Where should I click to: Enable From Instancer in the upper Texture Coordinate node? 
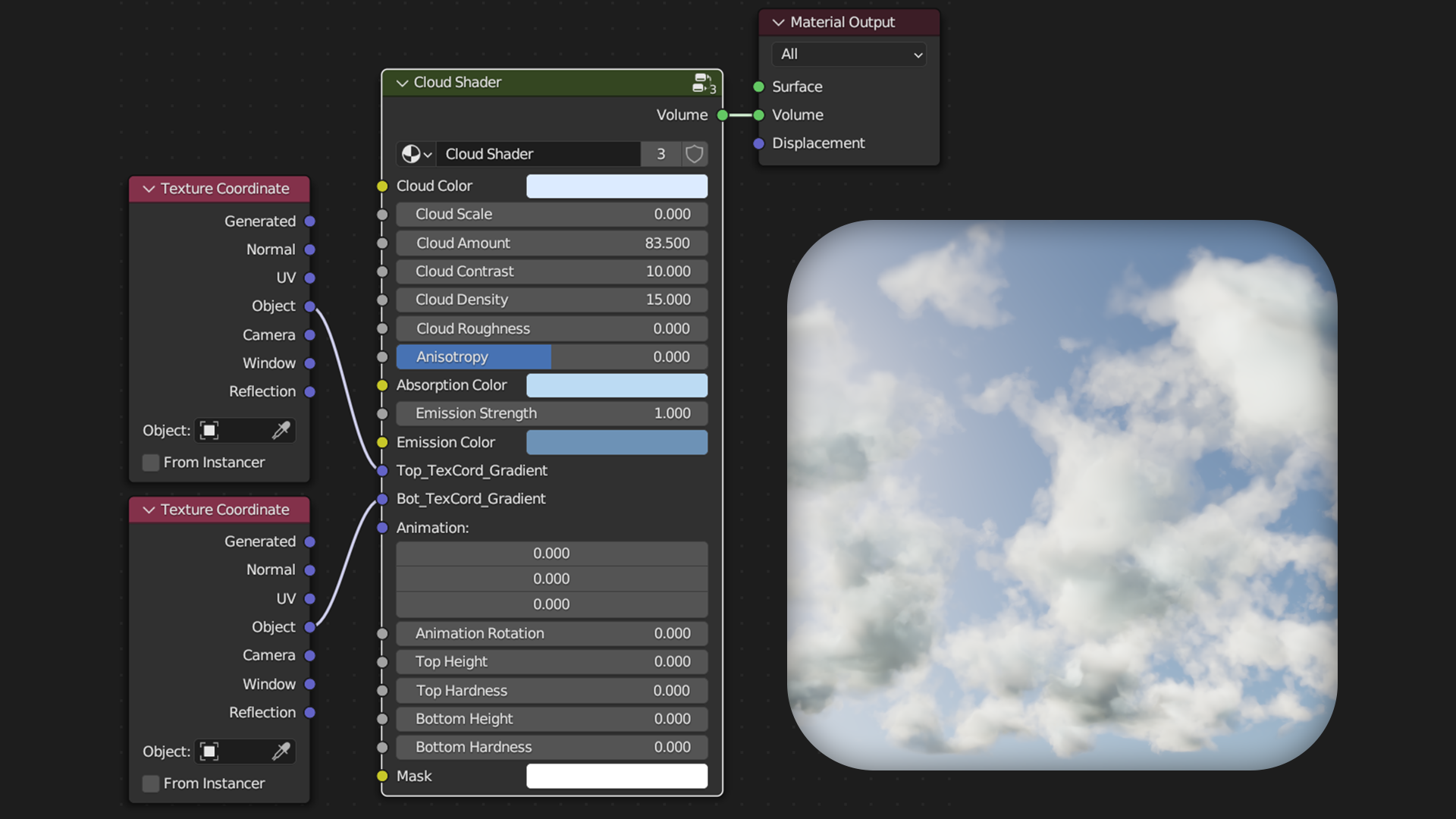point(150,462)
